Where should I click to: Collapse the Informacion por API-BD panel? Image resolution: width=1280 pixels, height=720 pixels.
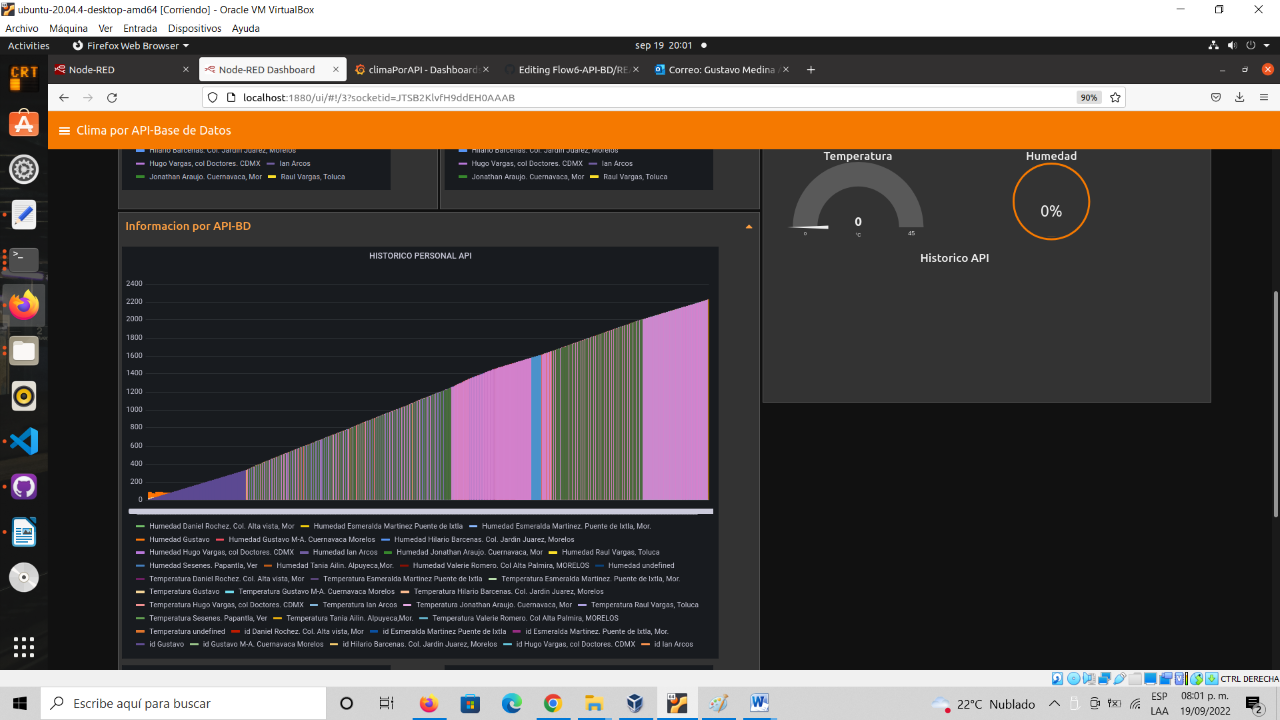point(748,226)
